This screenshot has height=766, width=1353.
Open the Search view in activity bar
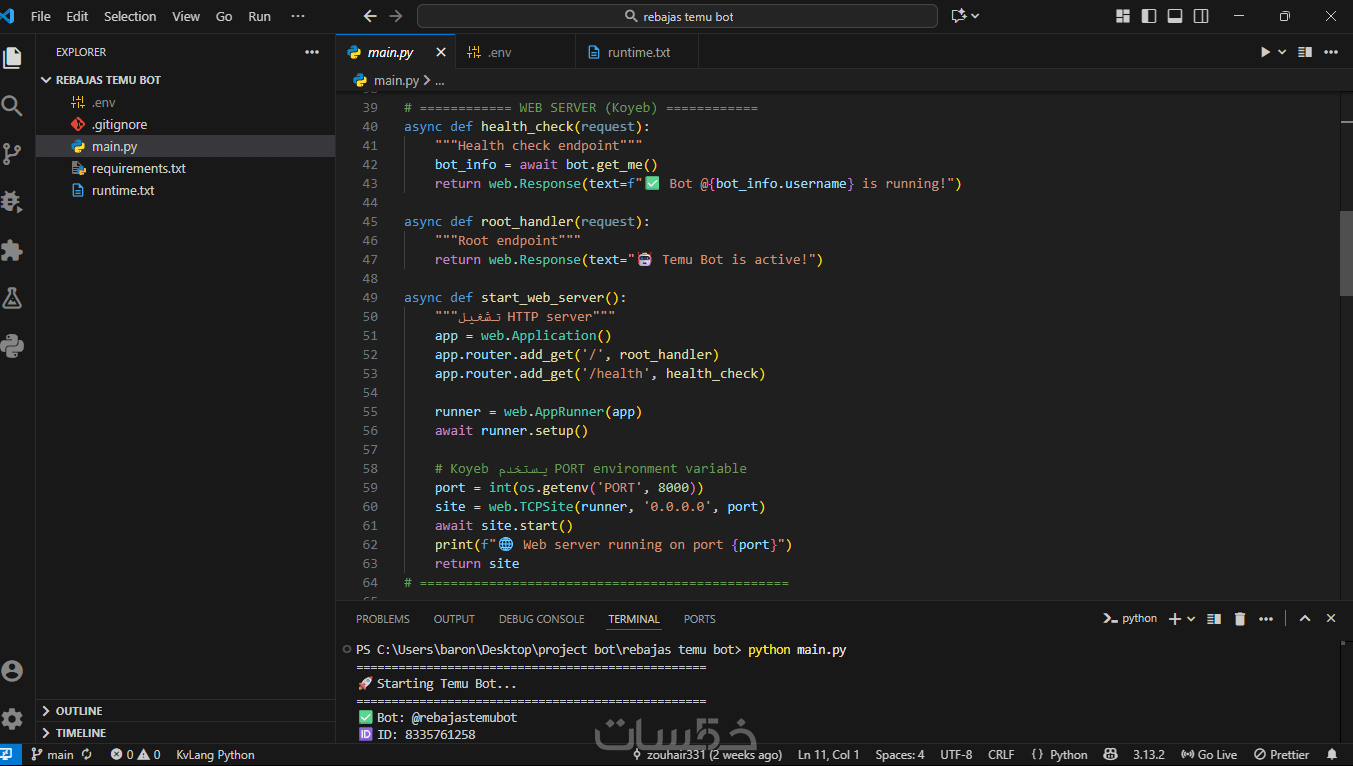click(x=12, y=106)
